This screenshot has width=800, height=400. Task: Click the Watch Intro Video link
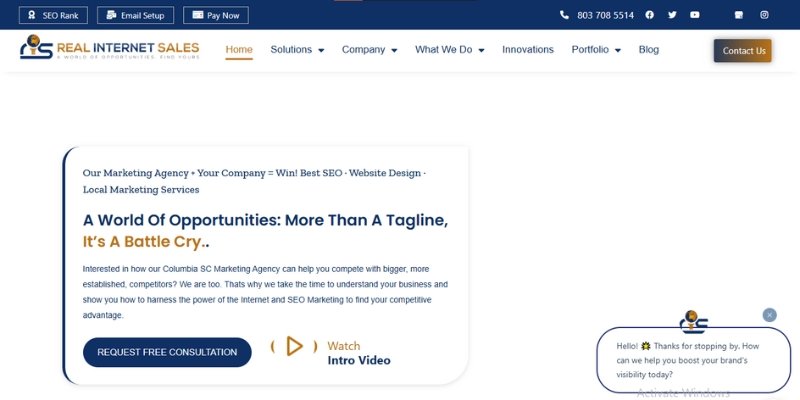tap(359, 353)
